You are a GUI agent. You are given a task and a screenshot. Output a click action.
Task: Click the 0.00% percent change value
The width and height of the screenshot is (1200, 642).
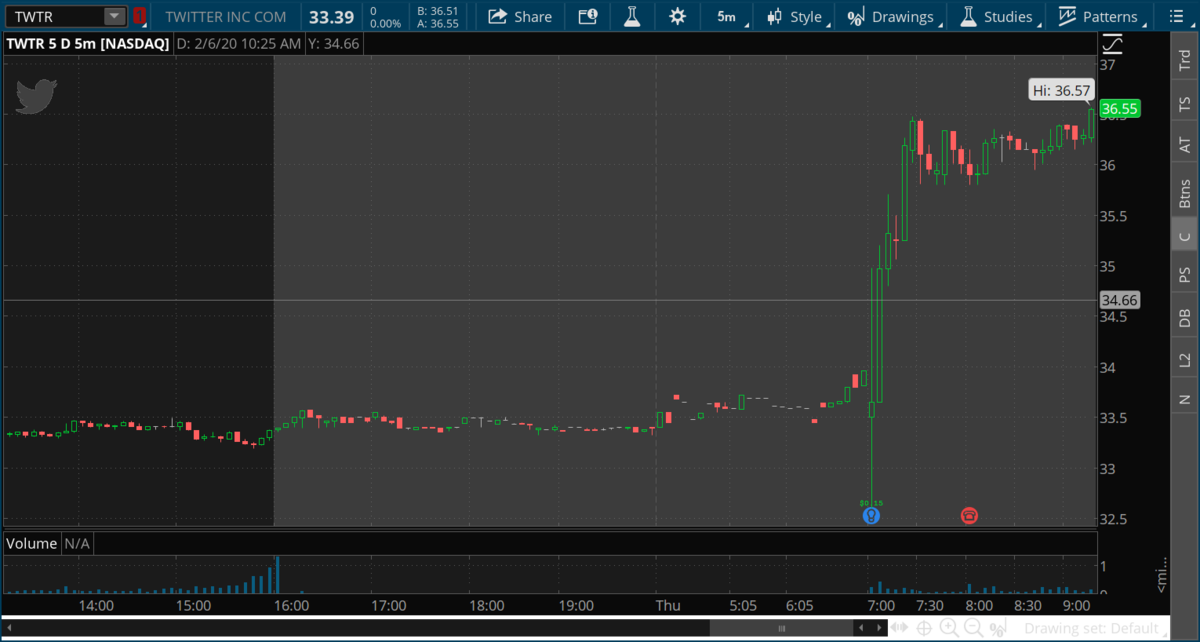385,23
